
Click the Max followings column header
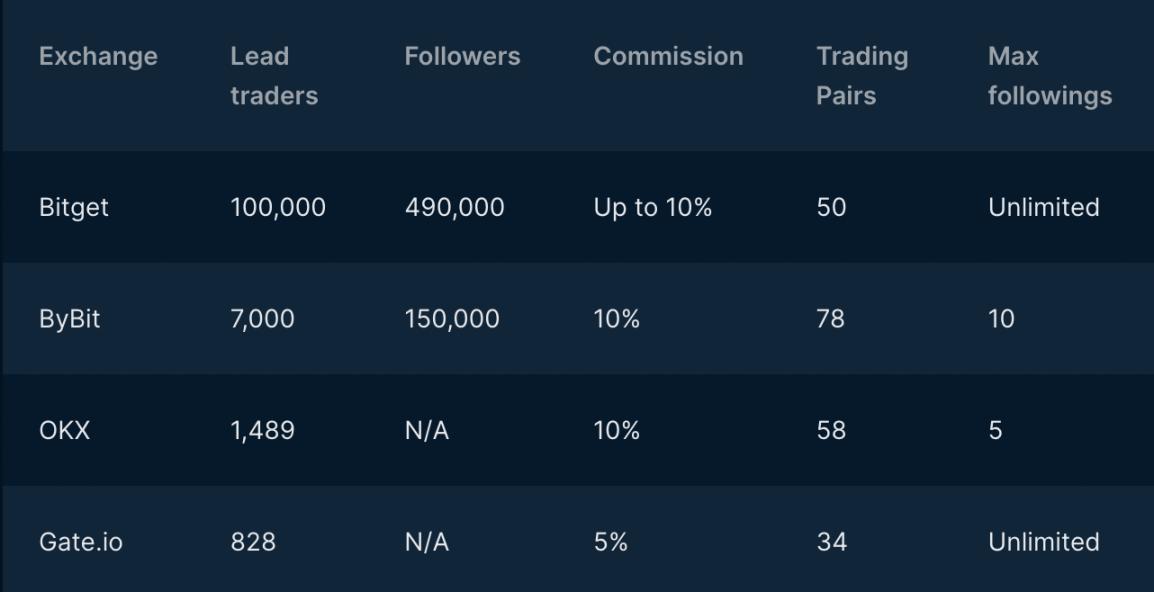click(1049, 76)
